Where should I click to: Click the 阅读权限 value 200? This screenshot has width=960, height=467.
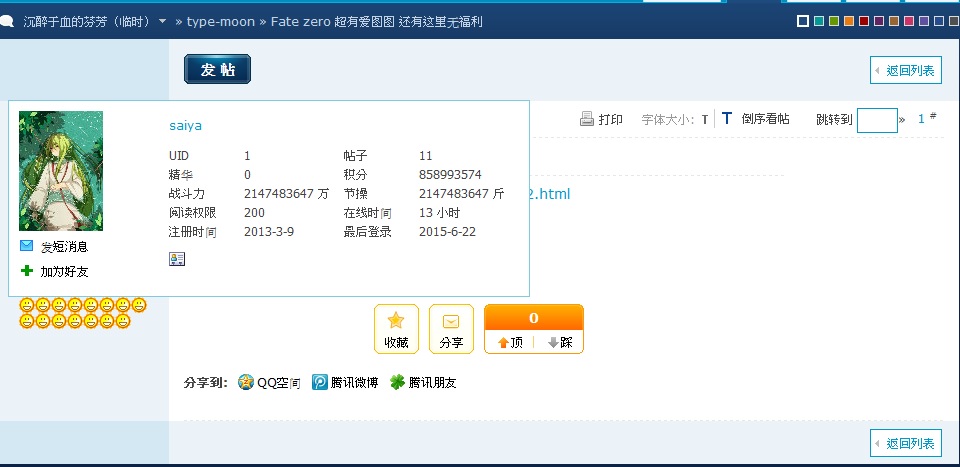[254, 213]
